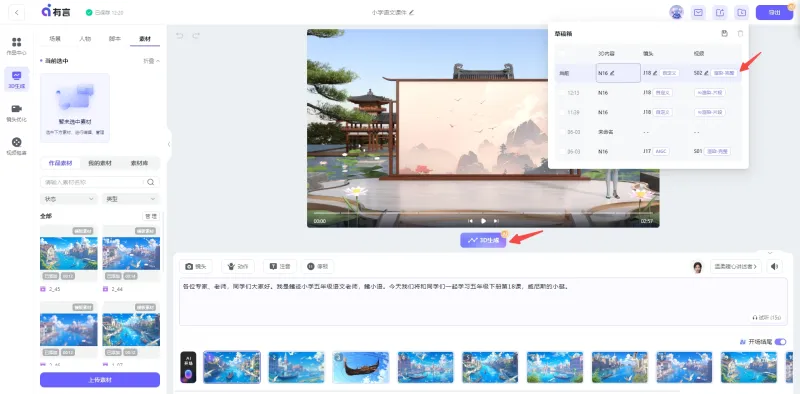Open the voice selector dropdown with chevron
The image size is (800, 394).
[x=735, y=266]
